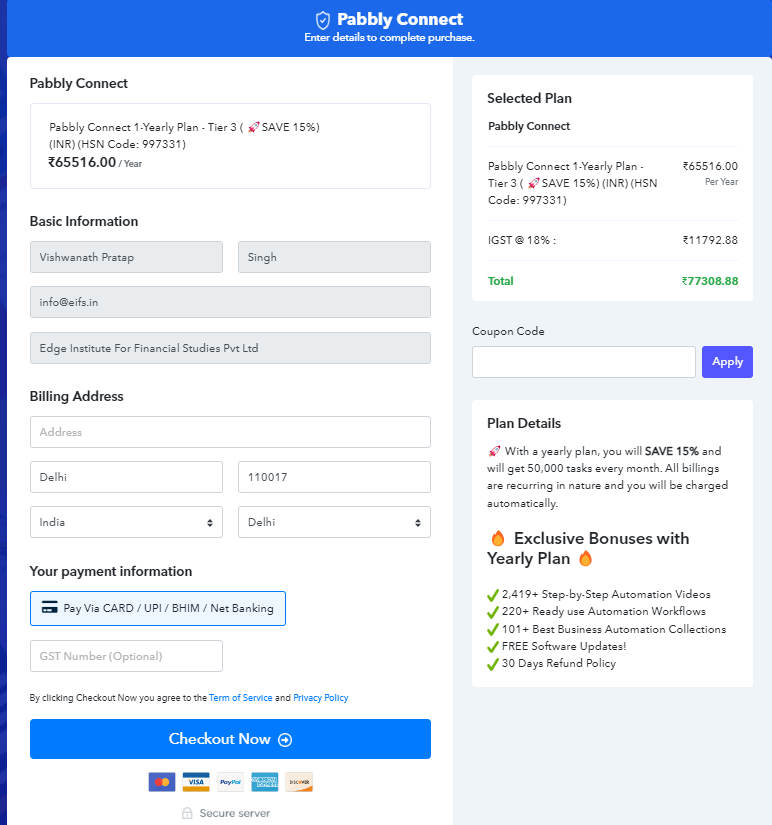This screenshot has width=772, height=825.
Task: Click the green checkmark beside Automation Videos
Action: tap(493, 595)
